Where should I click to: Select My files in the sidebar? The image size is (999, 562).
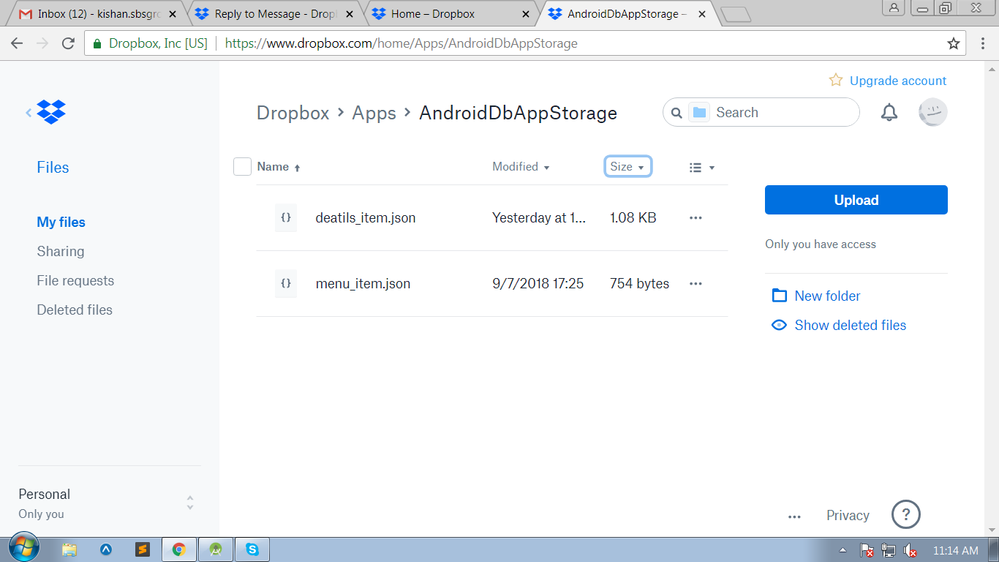[61, 222]
